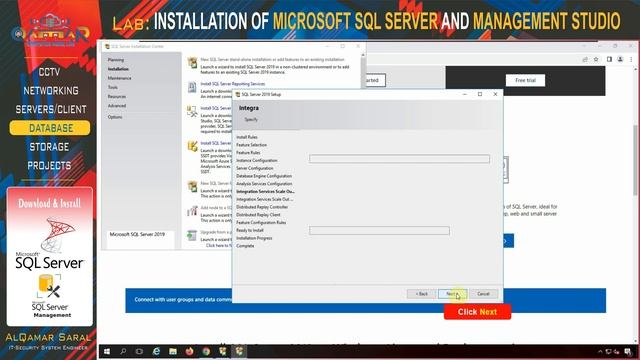640x360 pixels.
Task: Switch to the second SQL Server setup taskbar icon
Action: point(239,351)
